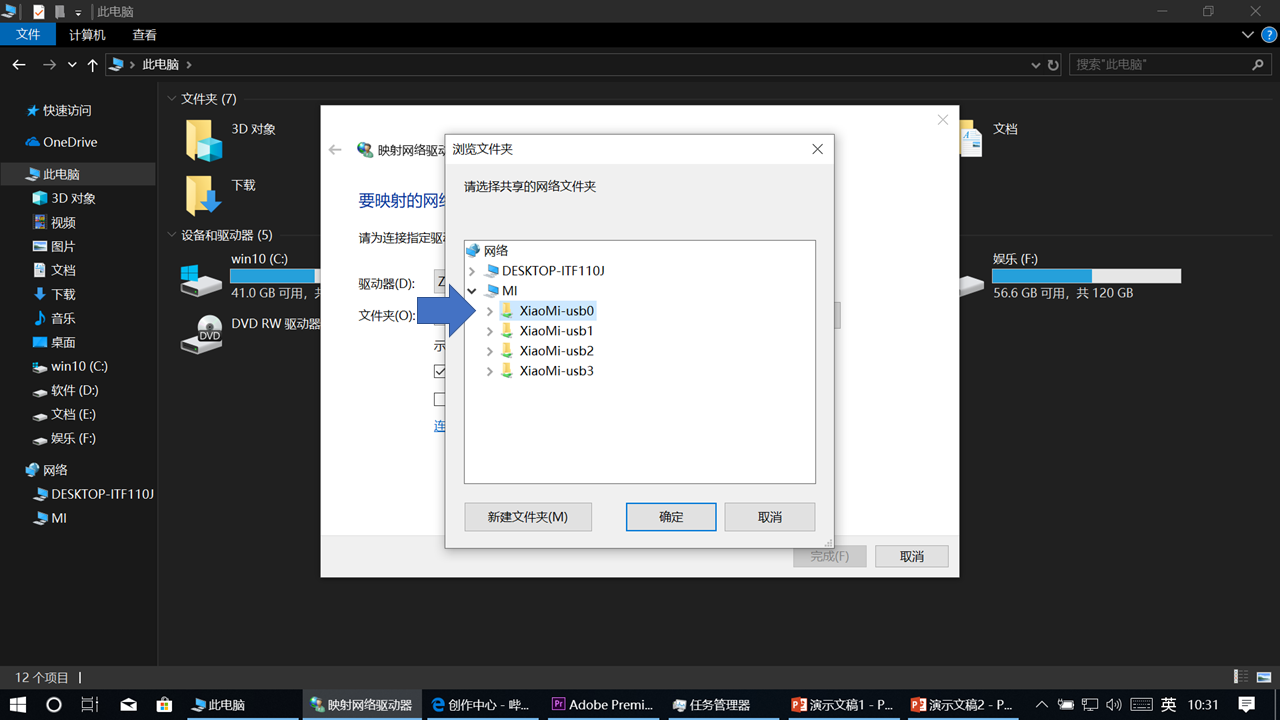Click back arrow in Map Network Drive dialog
Screen dimensions: 1280x720
click(x=335, y=150)
